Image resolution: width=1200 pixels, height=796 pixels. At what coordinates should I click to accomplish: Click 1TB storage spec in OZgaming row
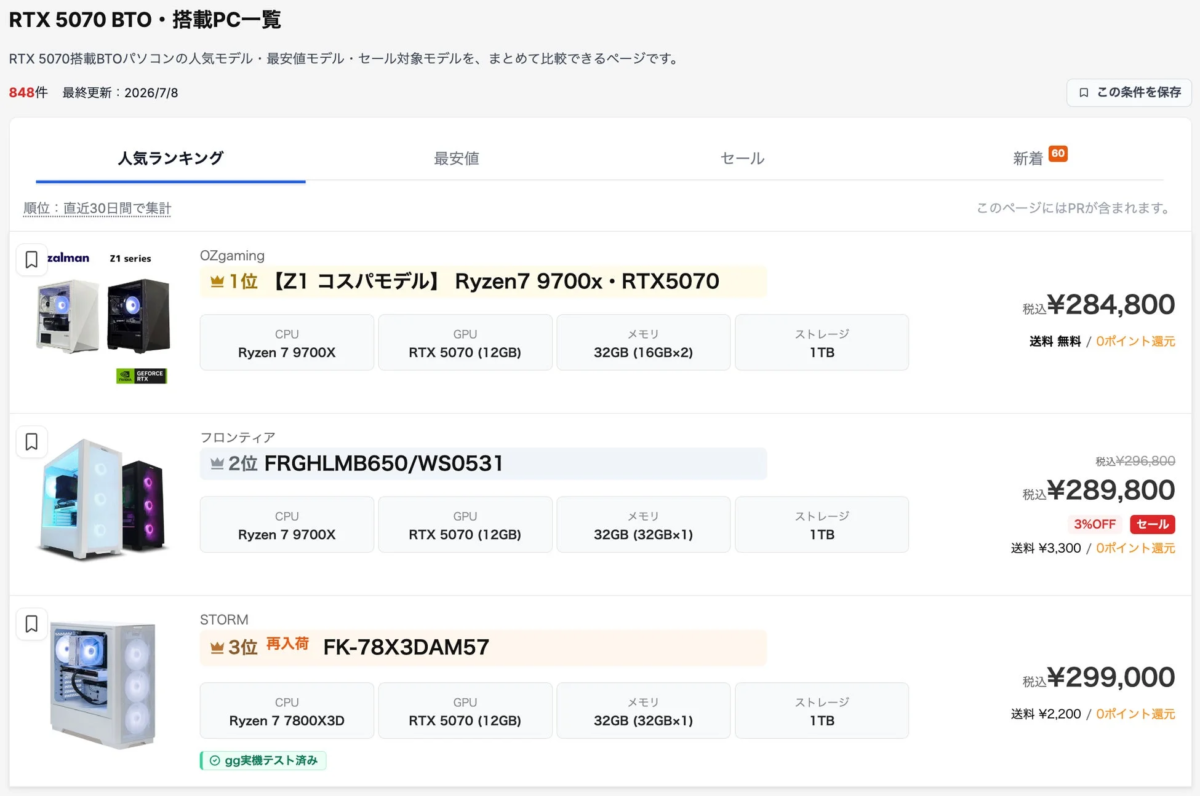(x=822, y=343)
